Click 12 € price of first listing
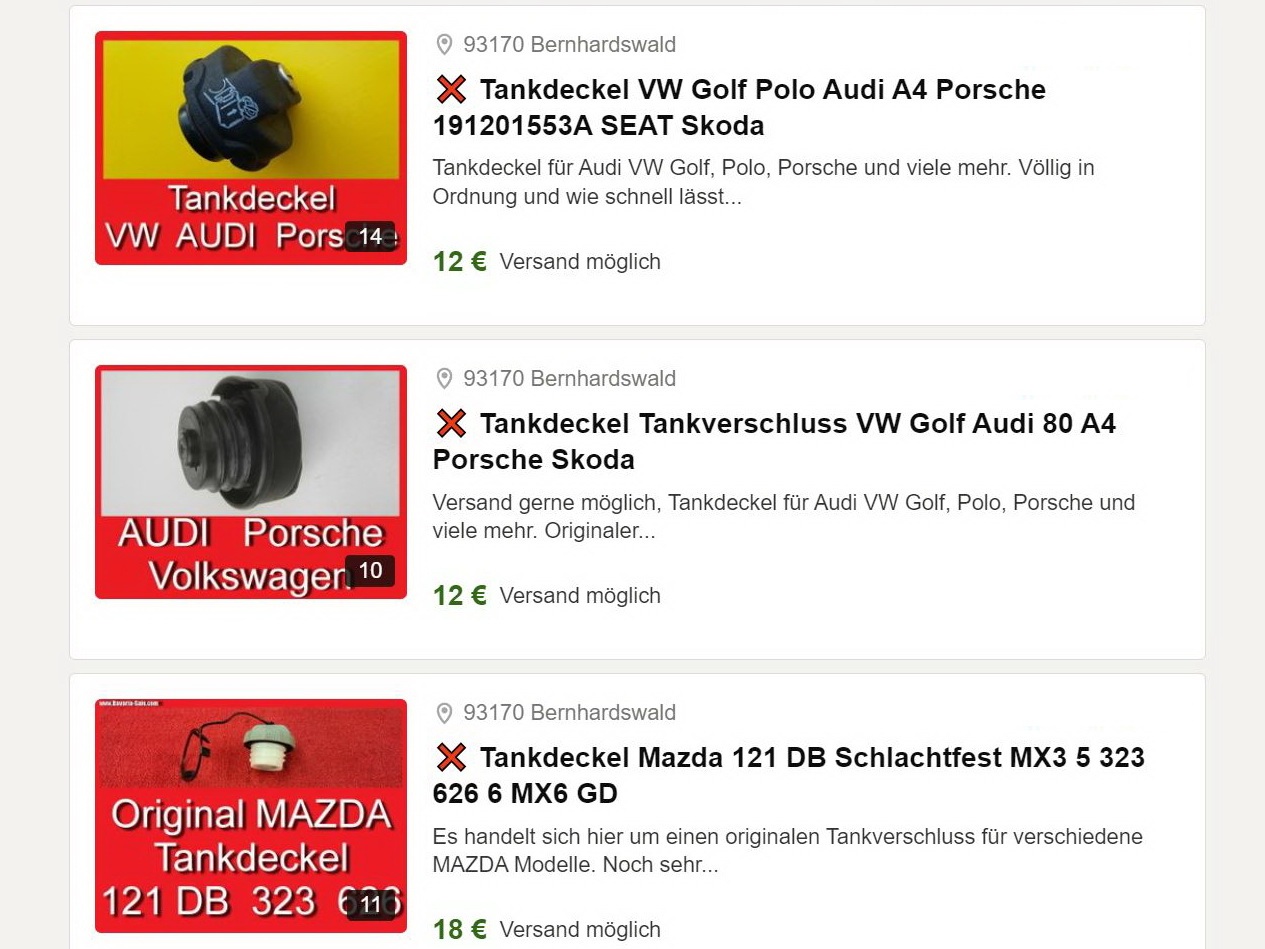Viewport: 1265px width, 949px height. coord(460,262)
